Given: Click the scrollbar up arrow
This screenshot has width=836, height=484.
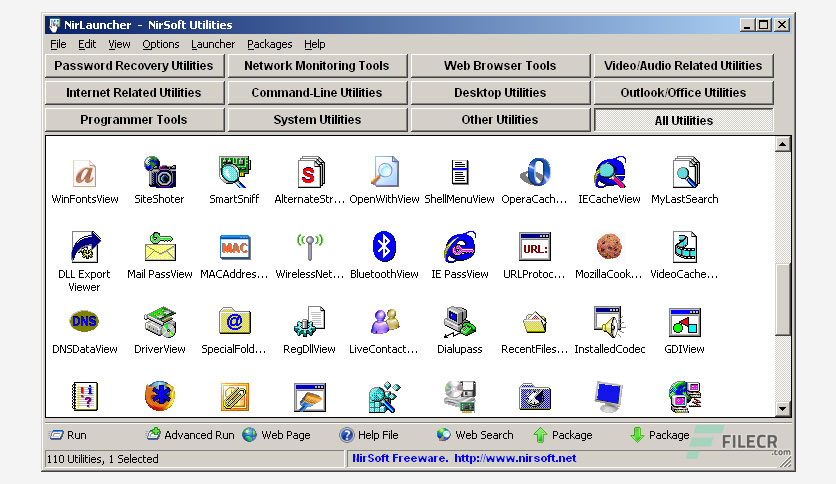Looking at the screenshot, I should tap(782, 144).
